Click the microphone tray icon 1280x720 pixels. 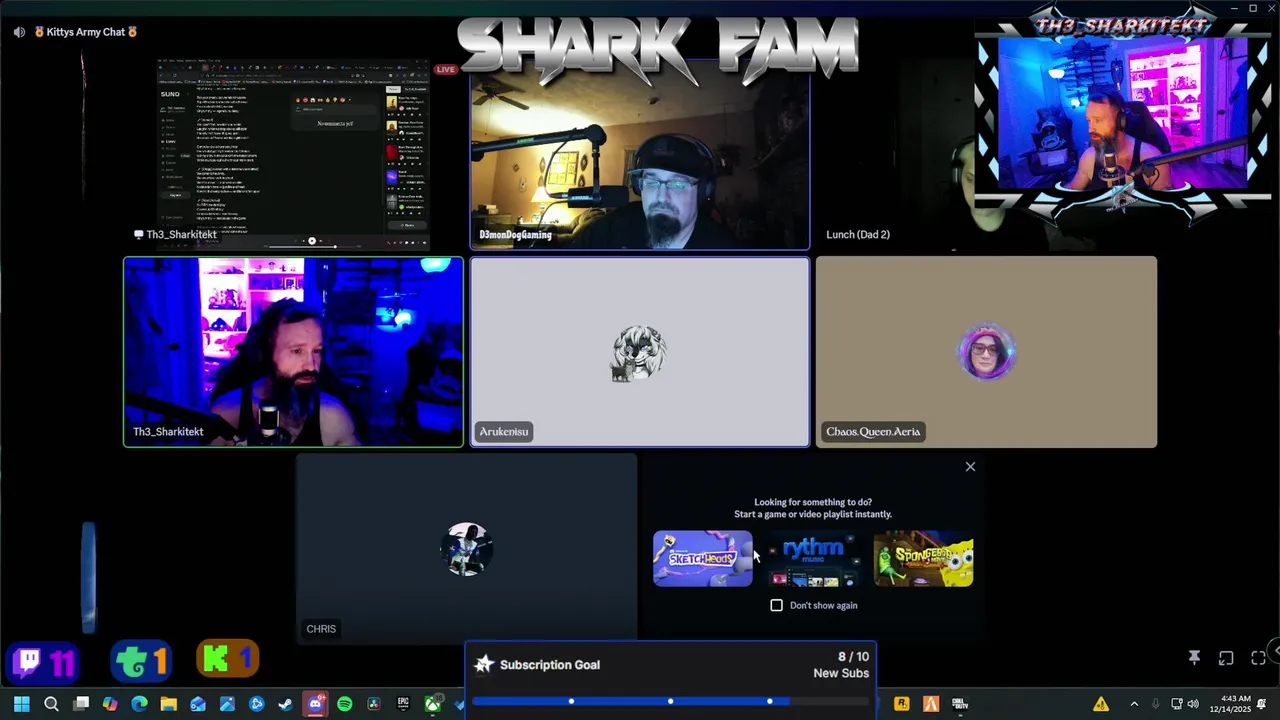1156,704
